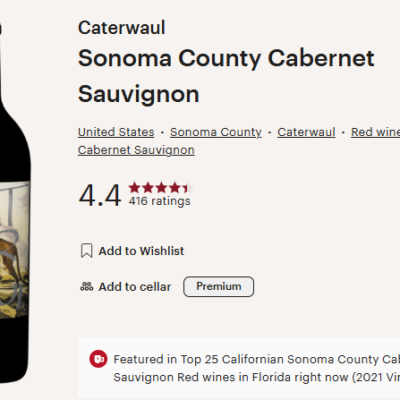This screenshot has height=400, width=400.
Task: Click the Premium badge button
Action: (219, 286)
